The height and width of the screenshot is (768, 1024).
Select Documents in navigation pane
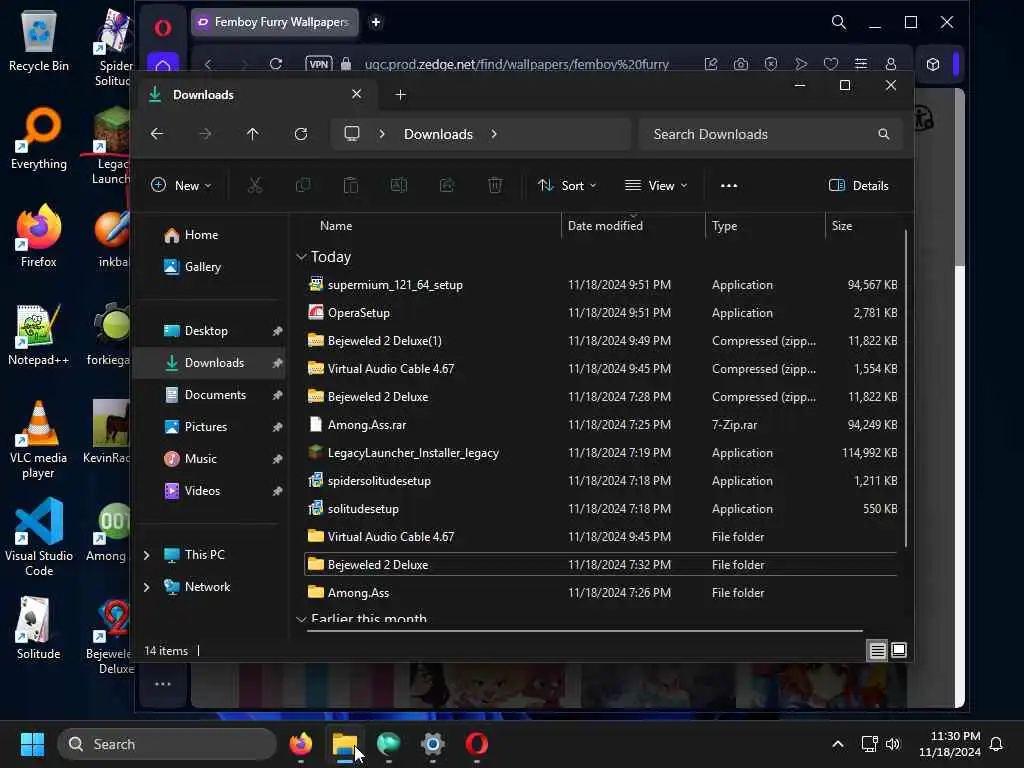[x=209, y=395]
